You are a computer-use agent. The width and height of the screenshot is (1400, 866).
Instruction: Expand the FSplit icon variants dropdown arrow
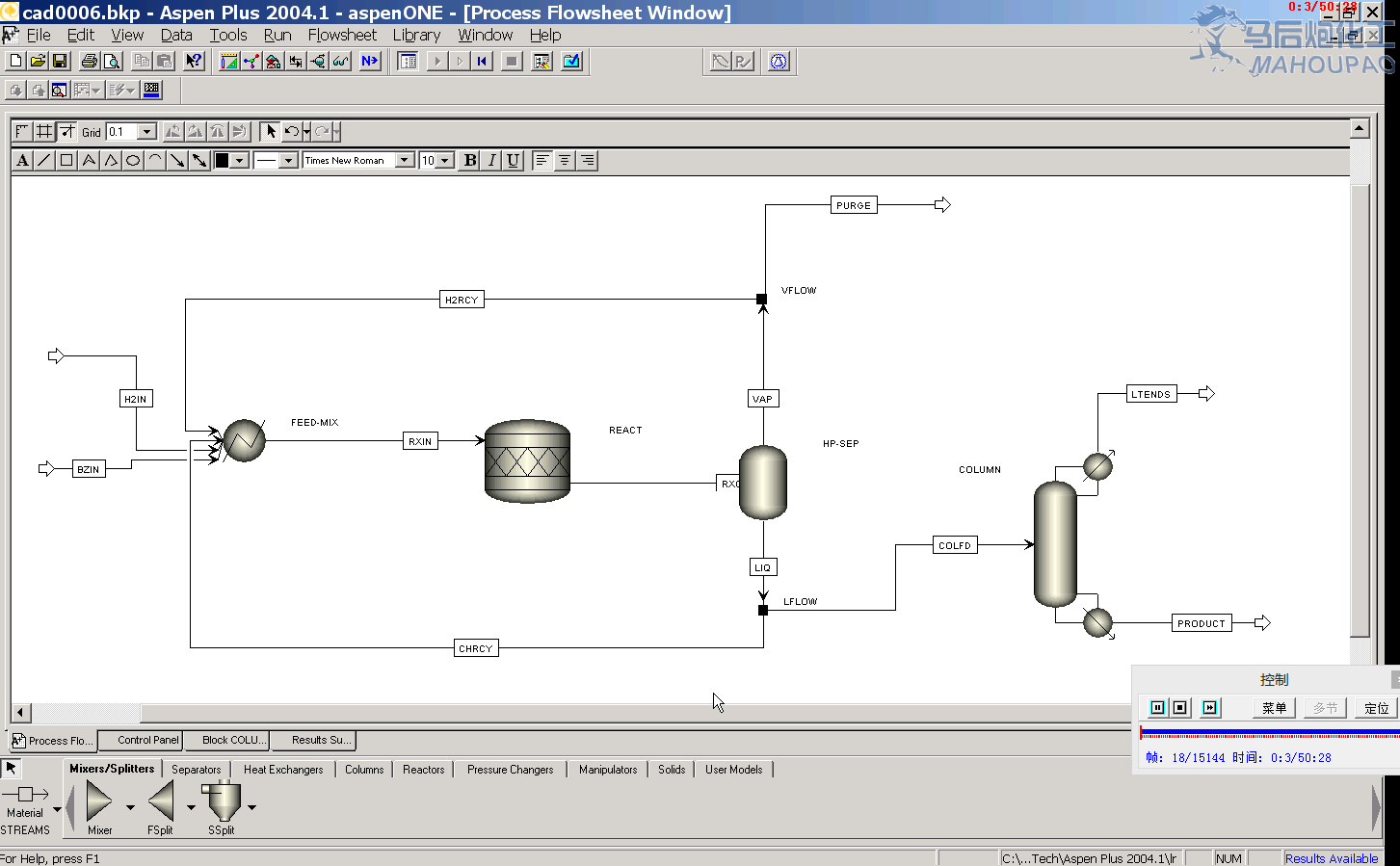click(191, 807)
